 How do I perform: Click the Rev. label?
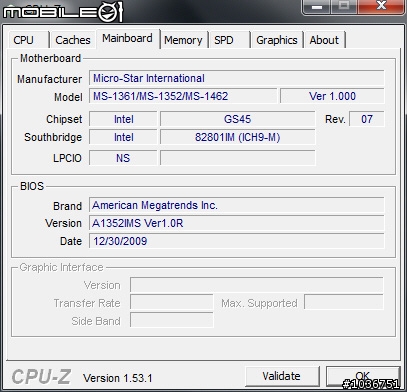[x=335, y=119]
